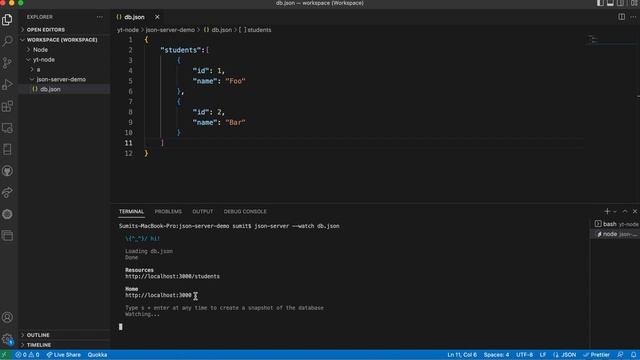The width and height of the screenshot is (640, 360).
Task: Click the remote window status icon
Action: click(x=4, y=355)
